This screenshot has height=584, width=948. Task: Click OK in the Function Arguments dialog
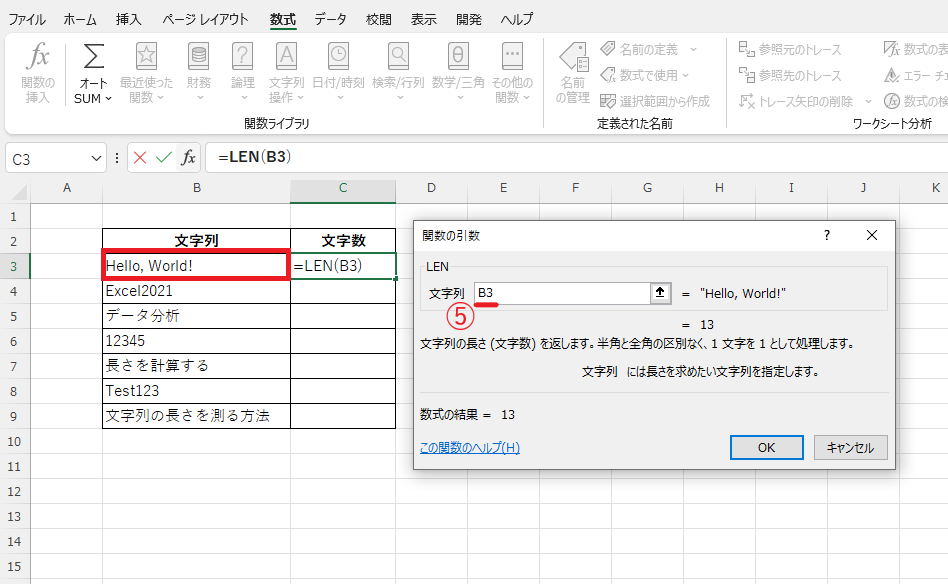[x=767, y=447]
